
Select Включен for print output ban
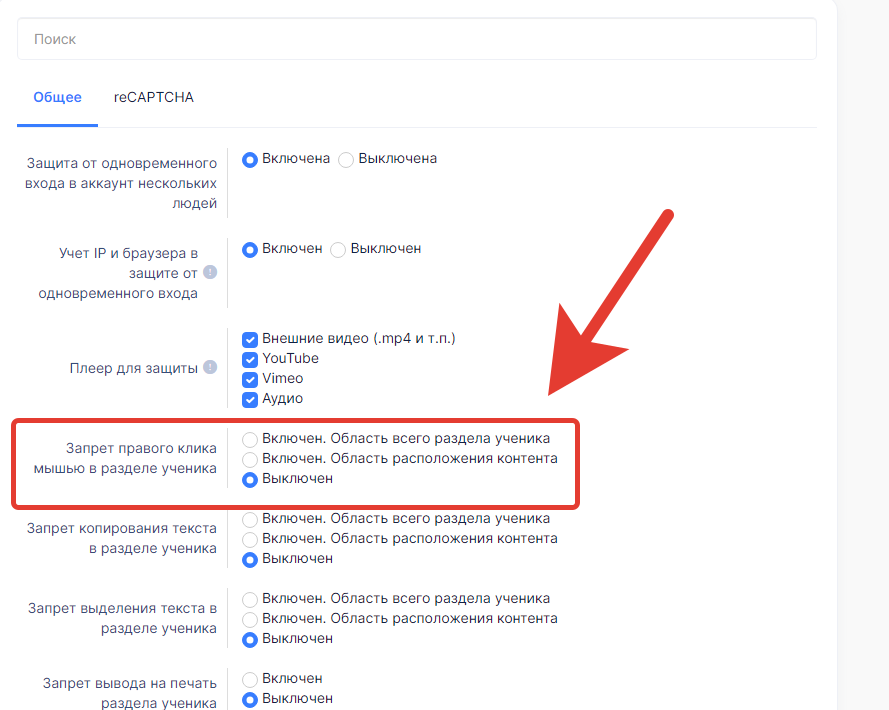[250, 679]
